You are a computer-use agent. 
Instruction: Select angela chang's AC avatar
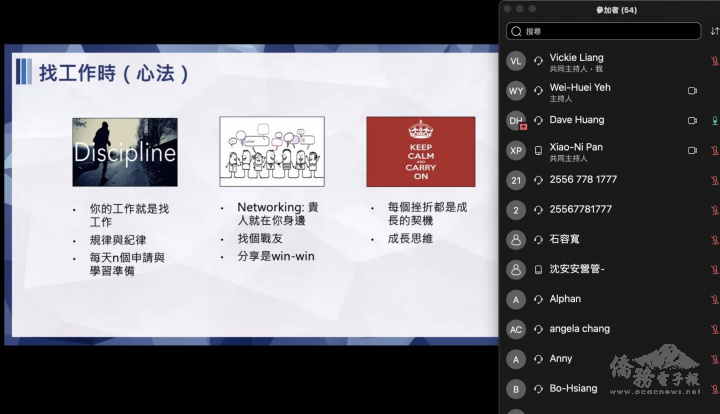(x=516, y=329)
